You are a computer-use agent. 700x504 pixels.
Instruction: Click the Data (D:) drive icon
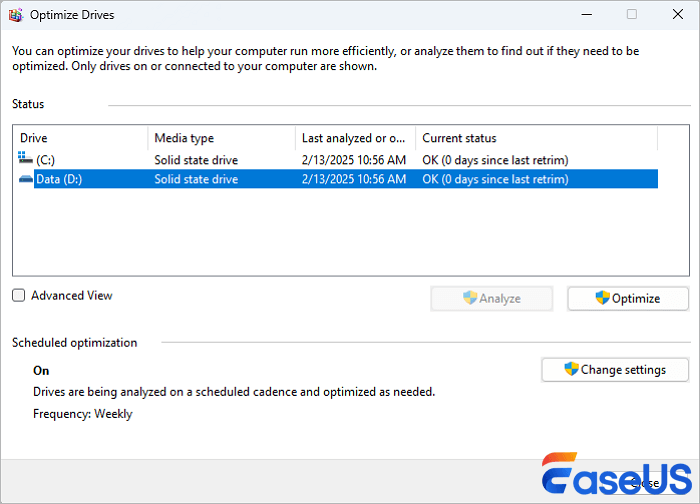[25, 179]
